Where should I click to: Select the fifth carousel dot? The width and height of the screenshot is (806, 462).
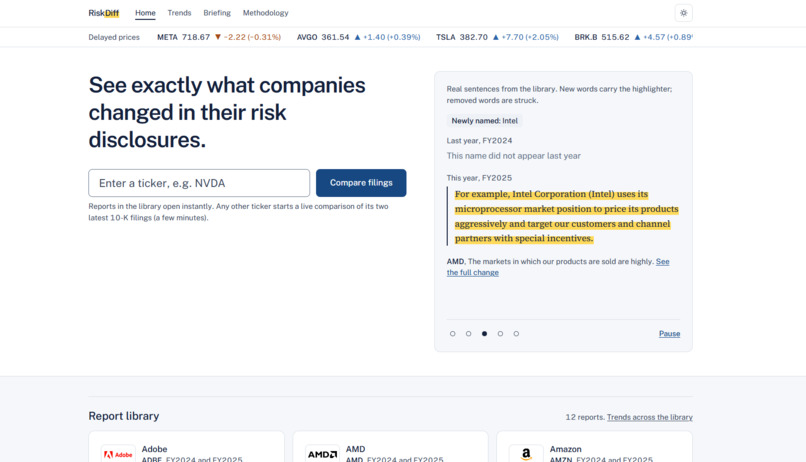point(516,334)
